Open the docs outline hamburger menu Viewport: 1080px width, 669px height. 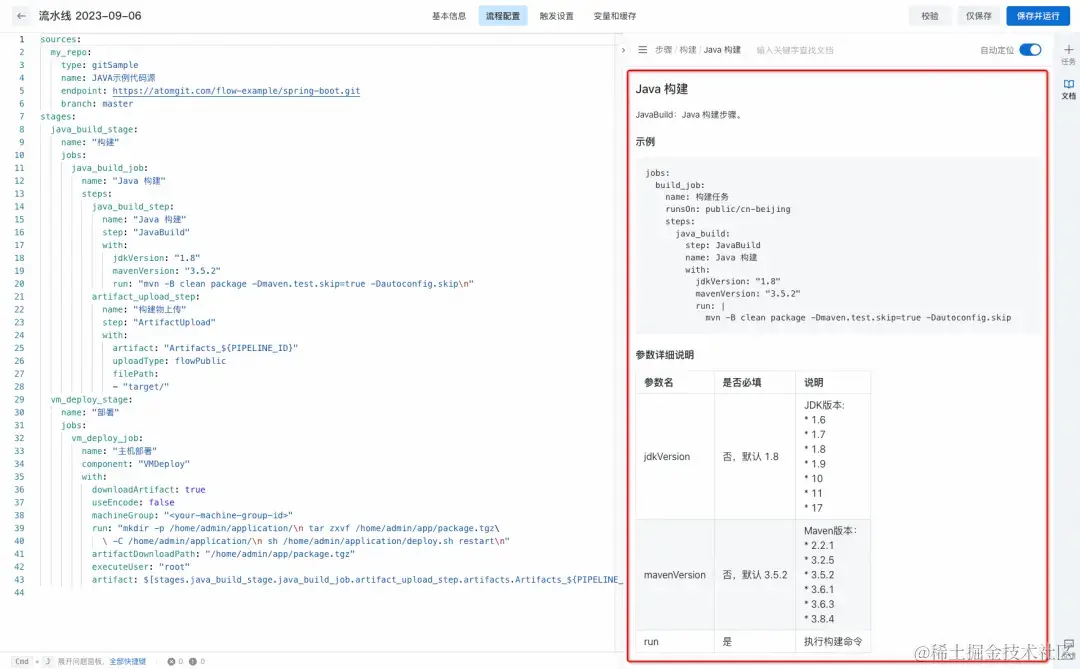(642, 50)
